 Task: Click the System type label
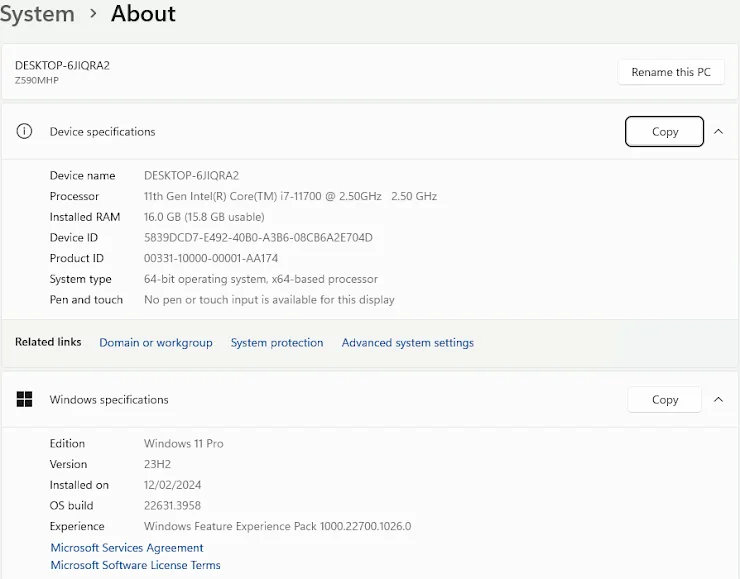point(81,279)
